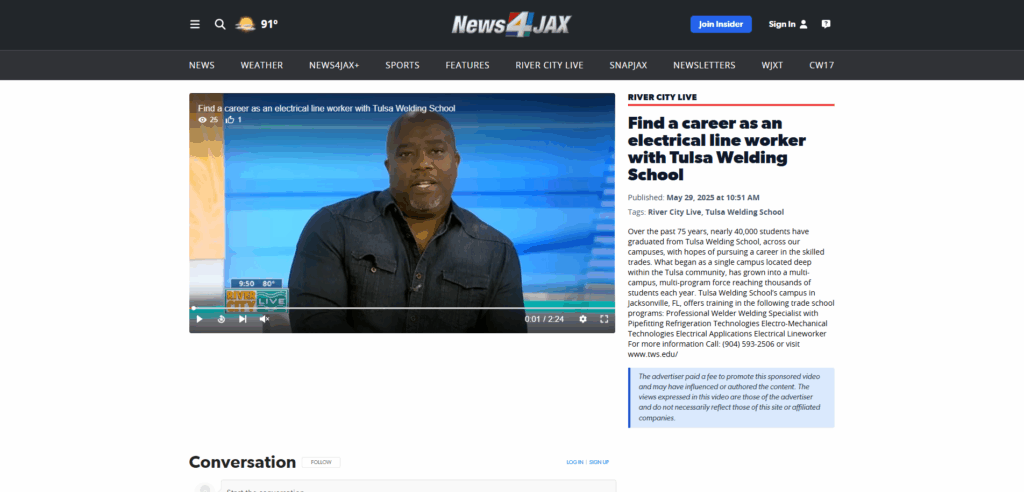
Task: Open the Tulsa Welding School tag link
Action: [744, 212]
